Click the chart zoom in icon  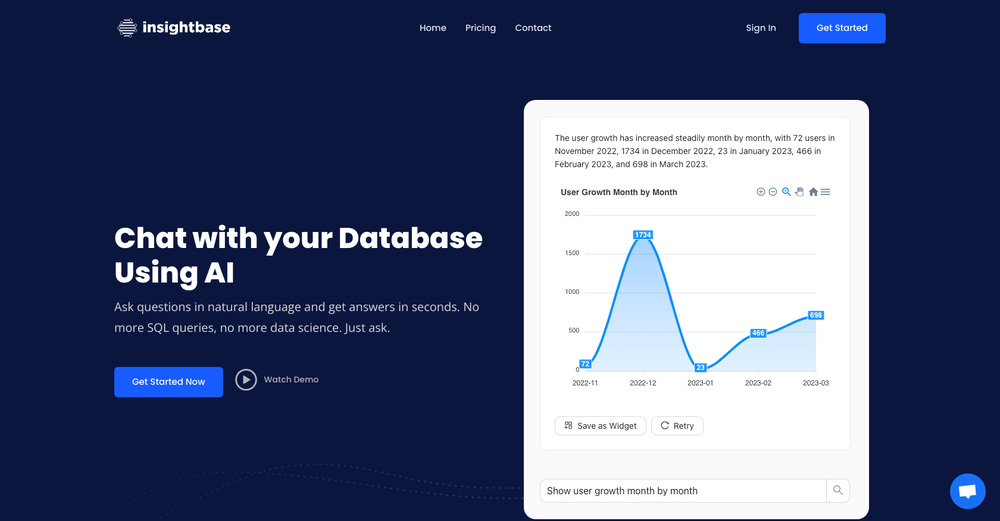tap(761, 192)
